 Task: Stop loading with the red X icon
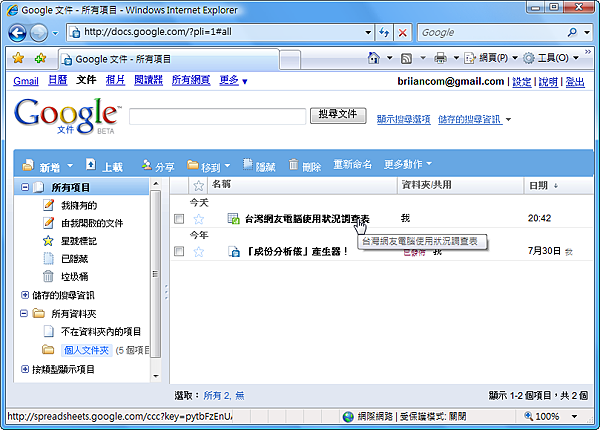click(x=403, y=33)
